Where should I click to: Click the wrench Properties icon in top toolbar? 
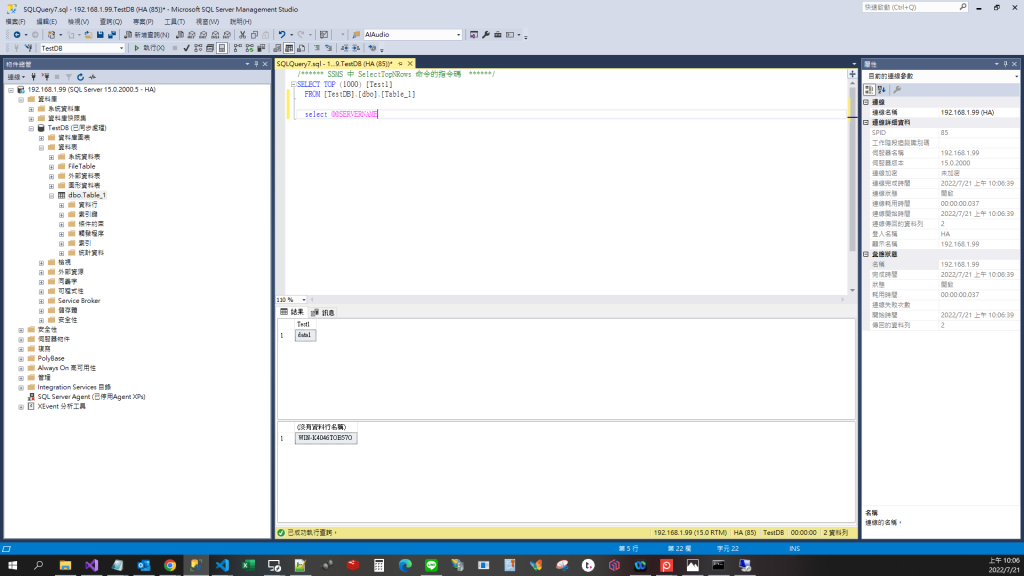(x=486, y=35)
